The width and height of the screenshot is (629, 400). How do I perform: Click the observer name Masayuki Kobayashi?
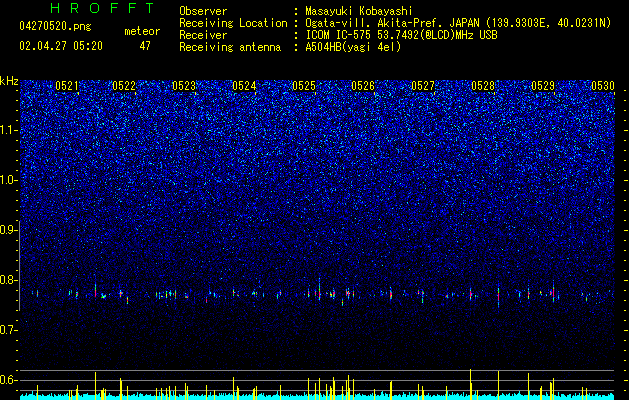pyautogui.click(x=359, y=11)
